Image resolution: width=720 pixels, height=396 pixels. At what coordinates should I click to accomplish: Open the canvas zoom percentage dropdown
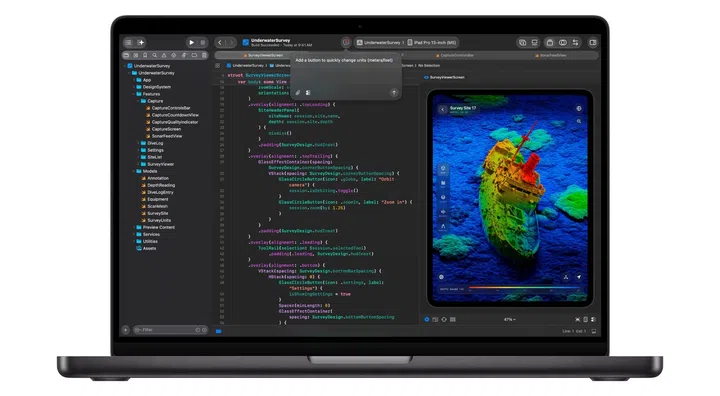[509, 319]
